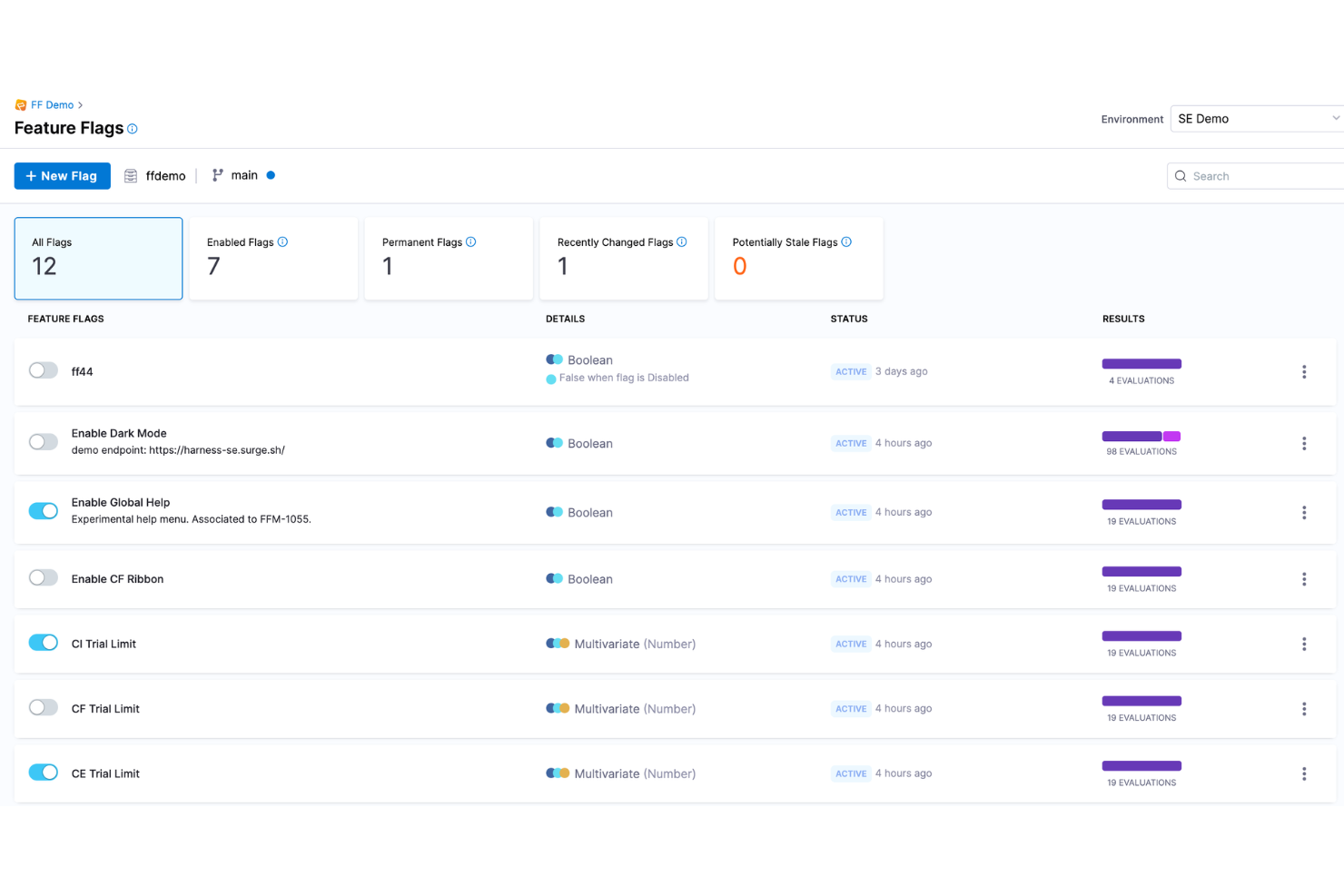Click the ff44 evaluations results bar
1344x896 pixels.
tap(1141, 364)
